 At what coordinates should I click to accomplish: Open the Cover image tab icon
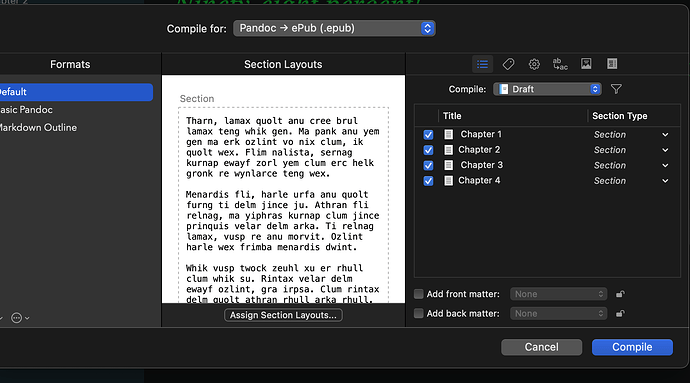586,64
